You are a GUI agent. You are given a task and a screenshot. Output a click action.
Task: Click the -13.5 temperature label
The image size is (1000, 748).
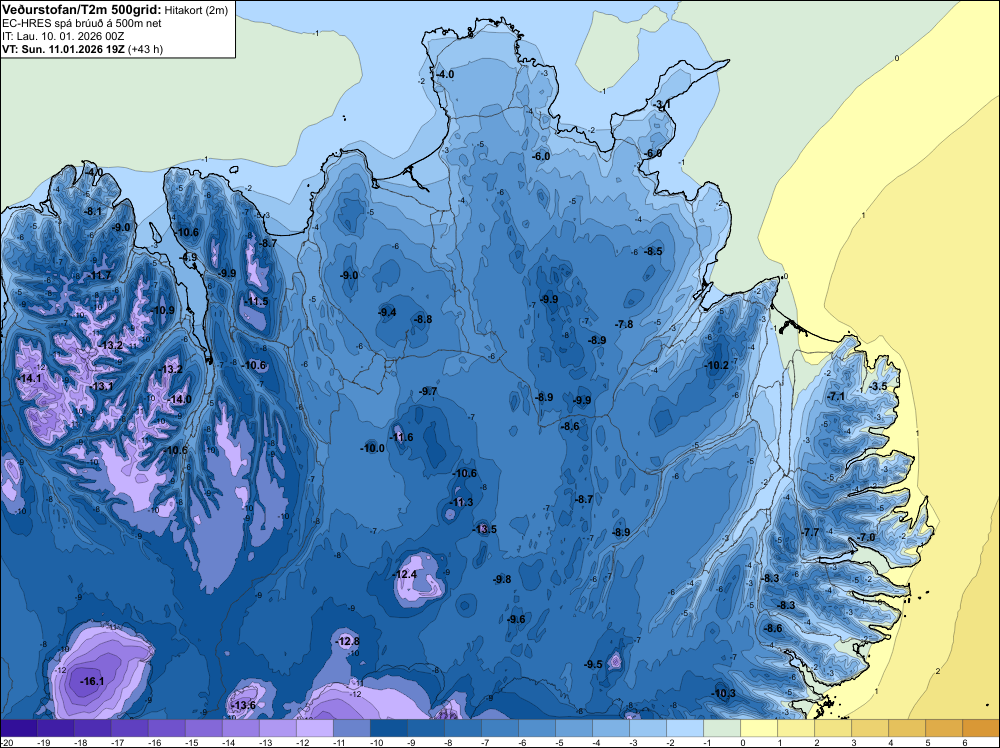click(x=485, y=529)
